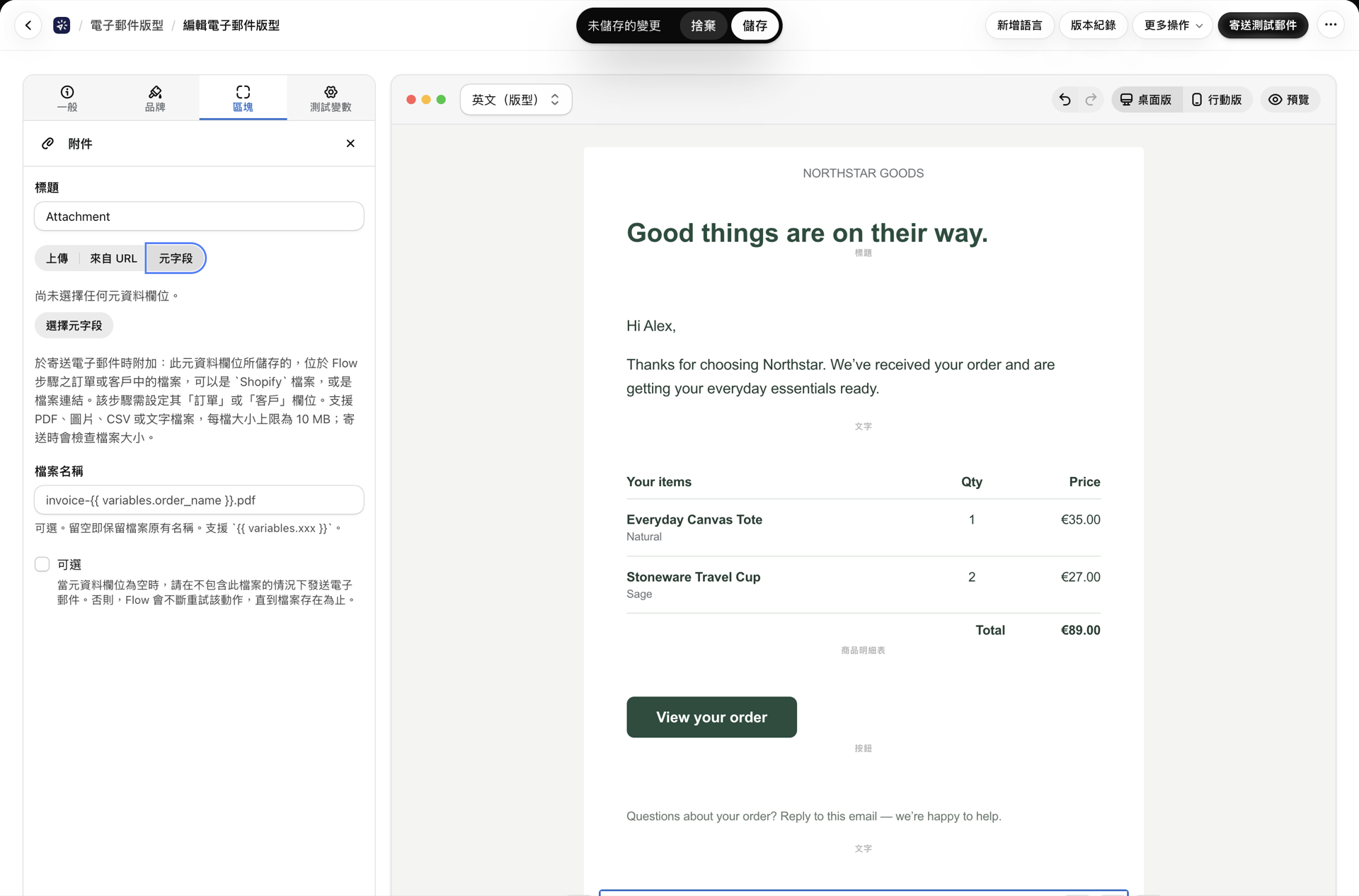
Task: Open the three-dot overflow menu
Action: (1331, 25)
